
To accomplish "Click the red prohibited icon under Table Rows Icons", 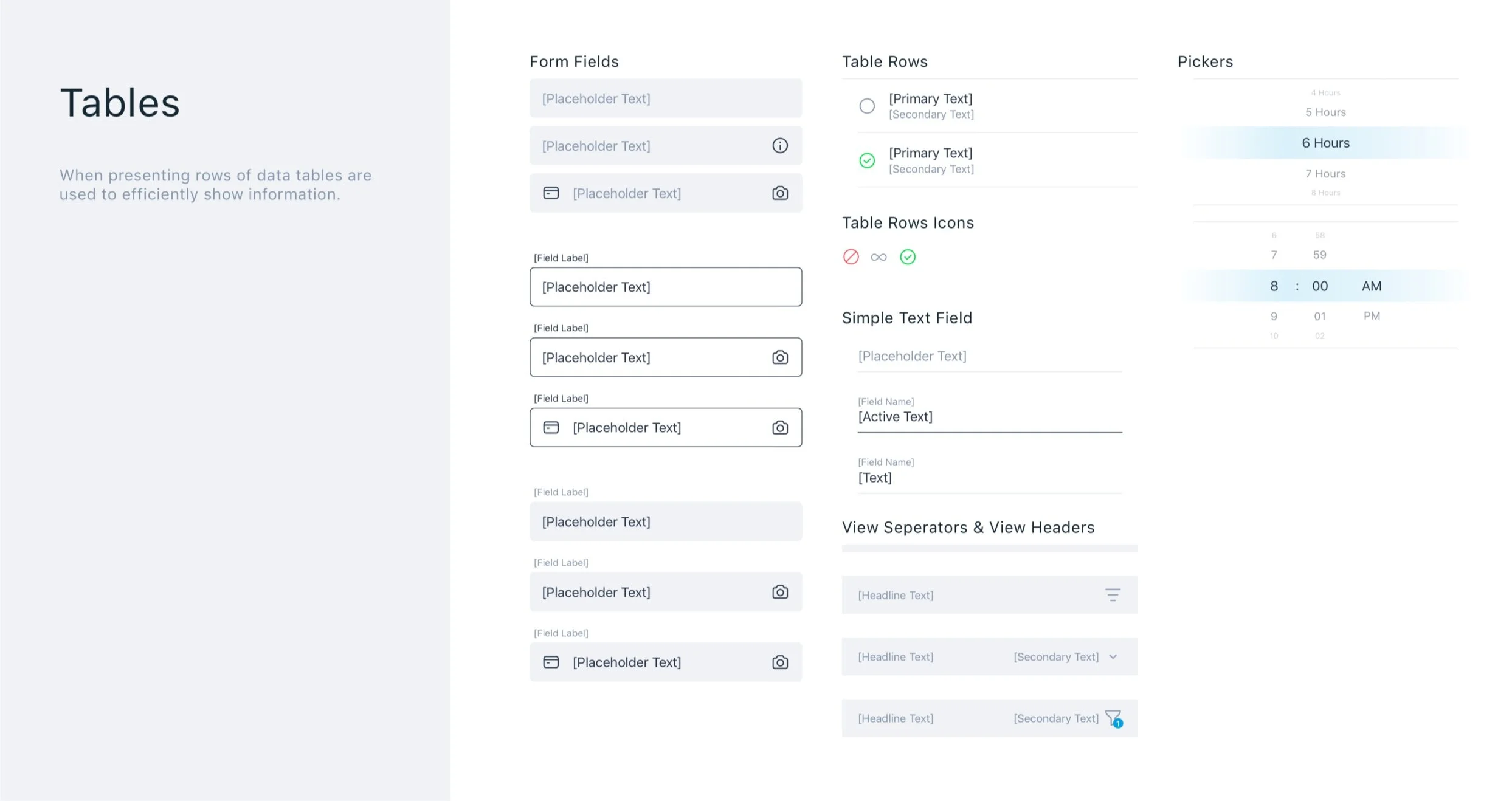I will coord(851,257).
